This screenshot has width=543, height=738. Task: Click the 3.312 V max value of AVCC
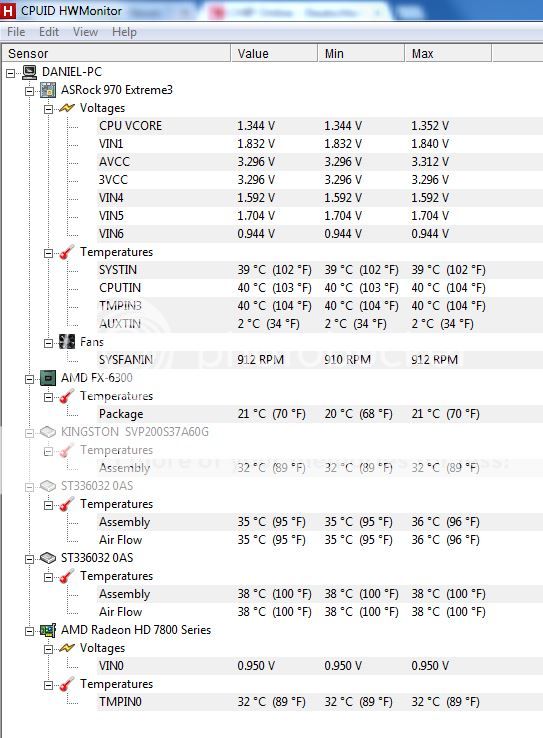[x=430, y=162]
